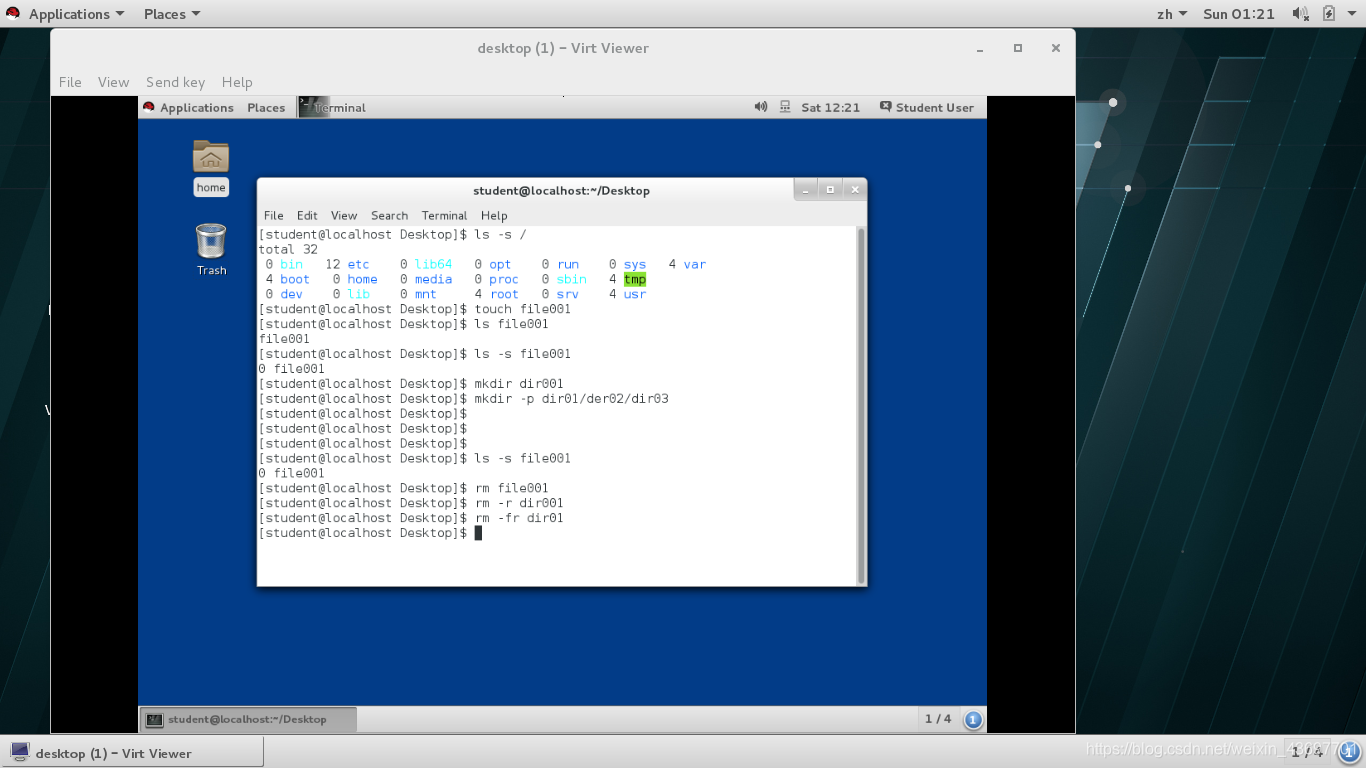Click the lib64 directory entry
Image resolution: width=1366 pixels, height=768 pixels.
pos(433,264)
